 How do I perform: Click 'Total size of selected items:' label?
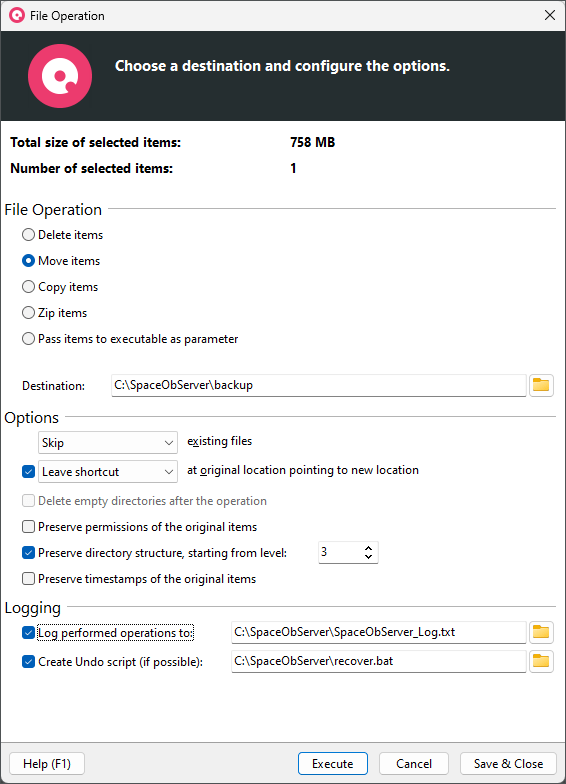(x=96, y=142)
